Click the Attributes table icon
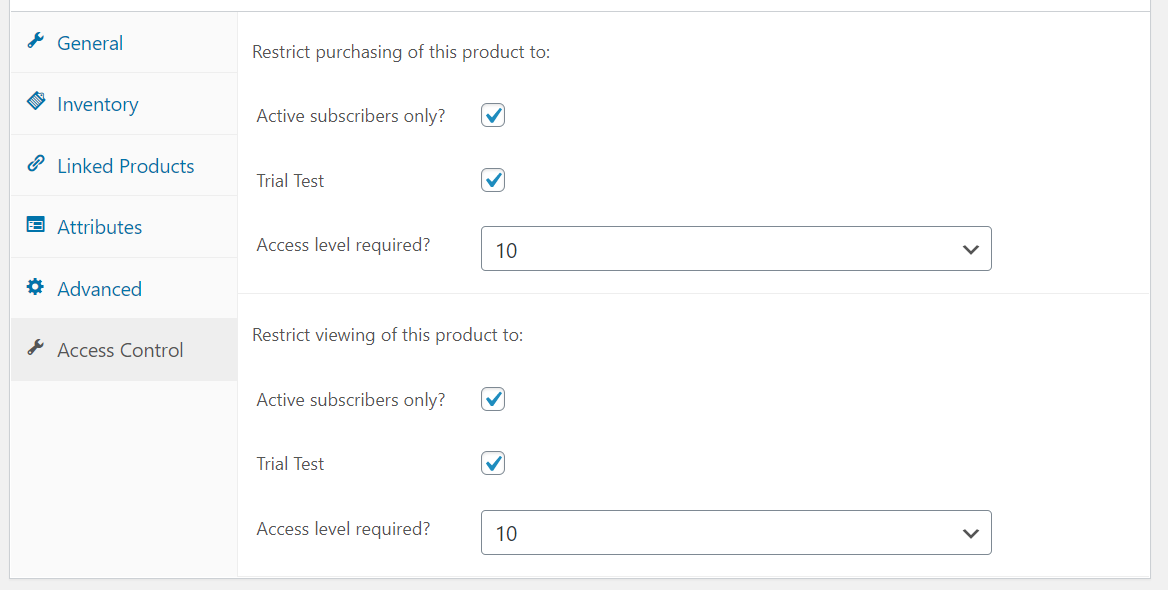Viewport: 1168px width, 590px height. pos(36,225)
